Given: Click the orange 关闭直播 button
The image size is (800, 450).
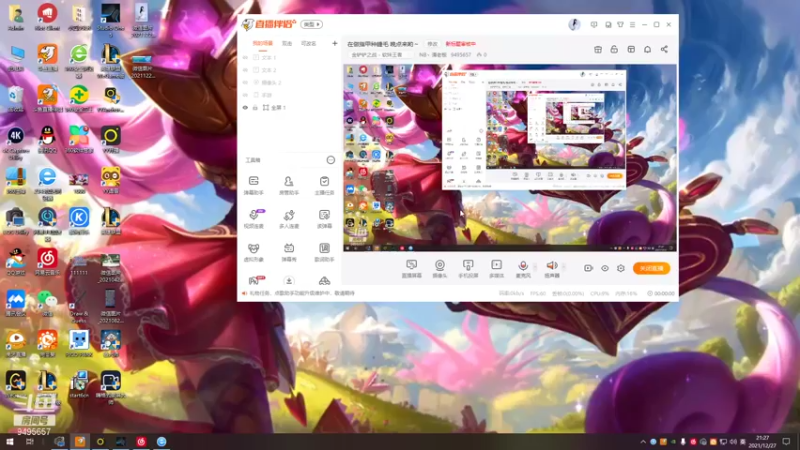Looking at the screenshot, I should pyautogui.click(x=652, y=268).
